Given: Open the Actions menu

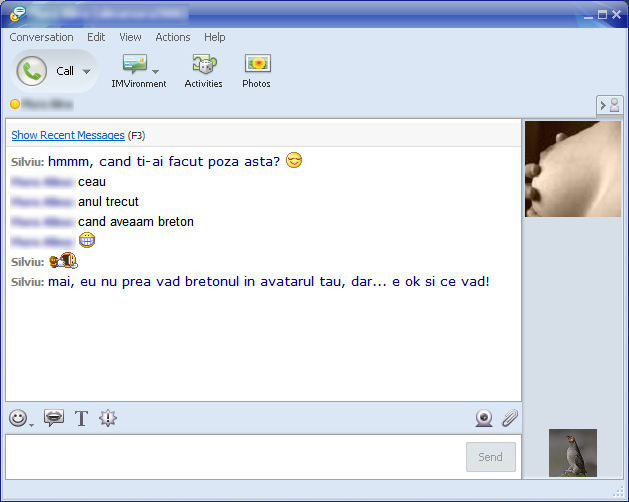Looking at the screenshot, I should tap(172, 37).
